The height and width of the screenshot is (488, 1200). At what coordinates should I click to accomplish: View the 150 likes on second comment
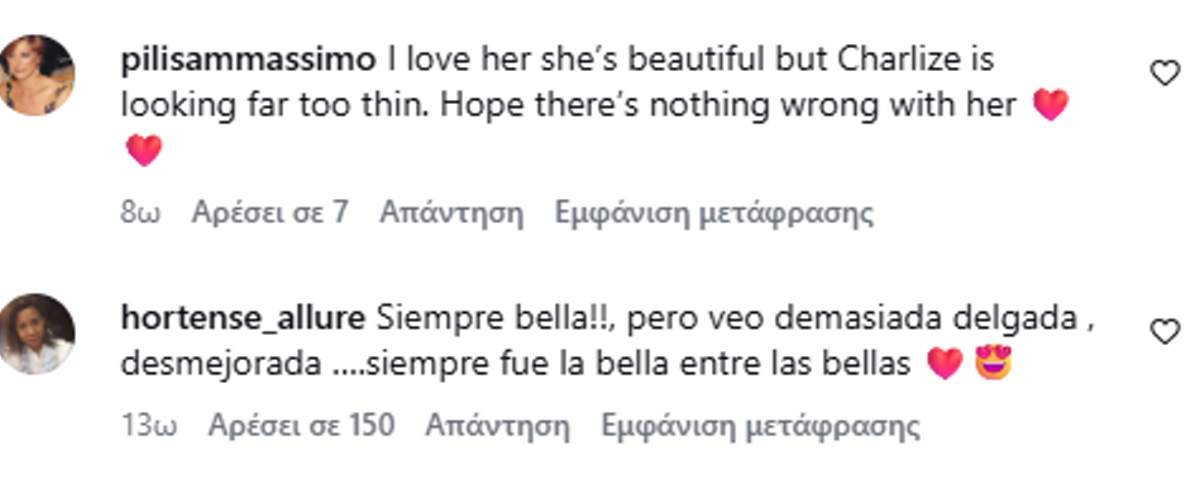point(301,426)
